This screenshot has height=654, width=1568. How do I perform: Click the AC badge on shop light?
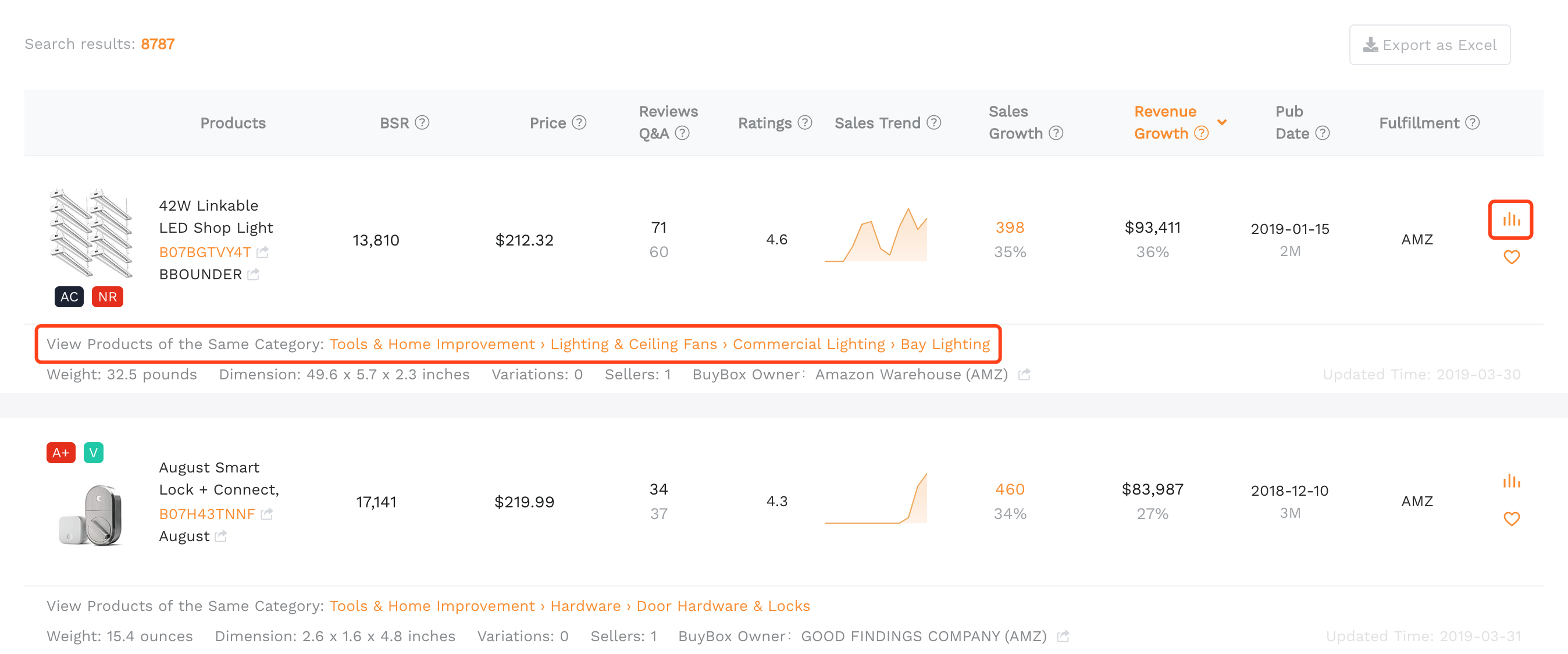tap(69, 297)
